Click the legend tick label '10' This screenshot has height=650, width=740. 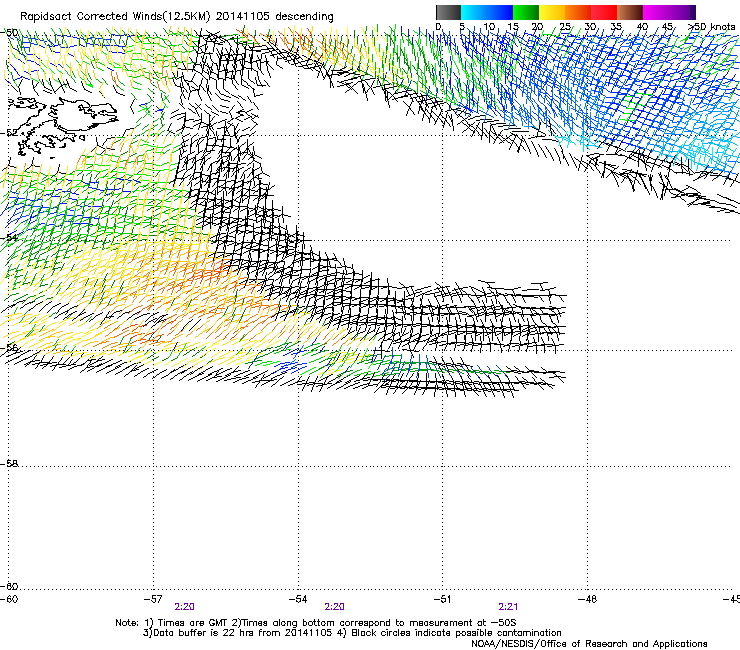[x=489, y=27]
